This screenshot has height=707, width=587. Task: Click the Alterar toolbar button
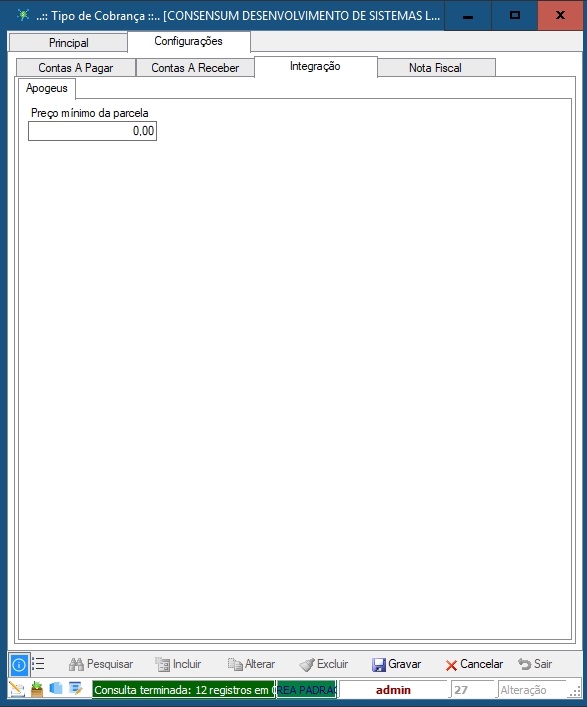(x=251, y=664)
